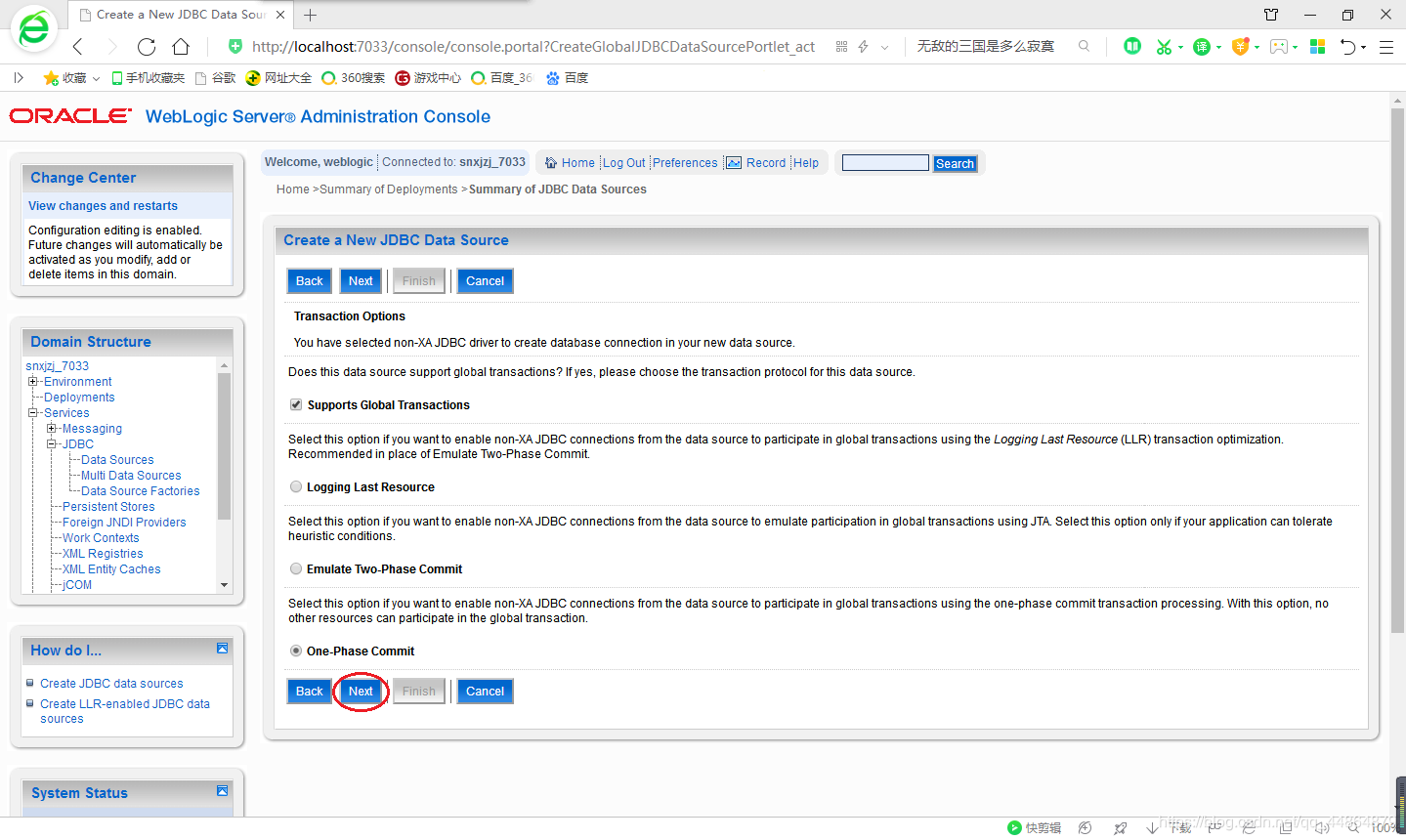Viewport: 1406px width, 840px height.
Task: Click the 网址大全 bookmark
Action: coord(278,78)
